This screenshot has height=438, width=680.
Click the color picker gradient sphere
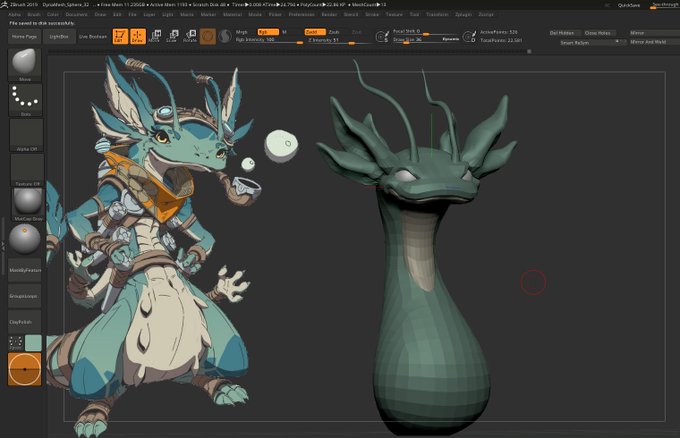pos(25,239)
